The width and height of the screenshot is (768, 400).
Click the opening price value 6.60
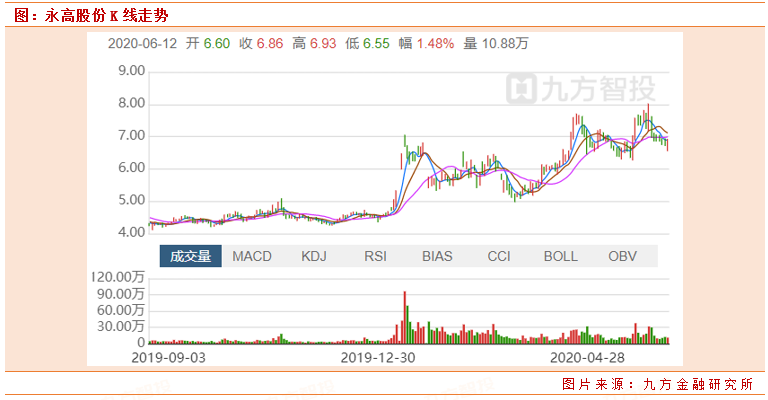point(217,44)
